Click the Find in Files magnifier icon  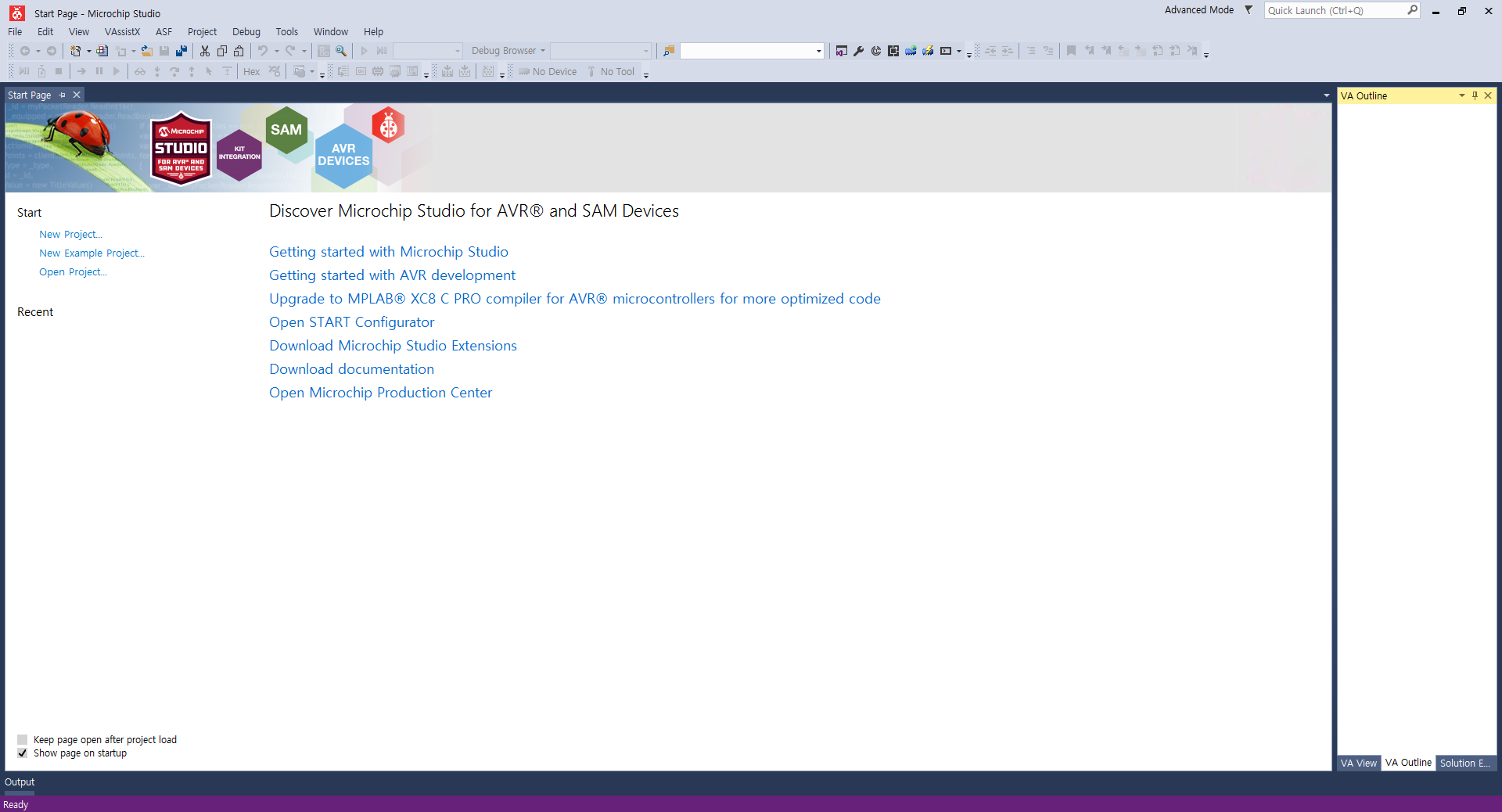(x=341, y=51)
